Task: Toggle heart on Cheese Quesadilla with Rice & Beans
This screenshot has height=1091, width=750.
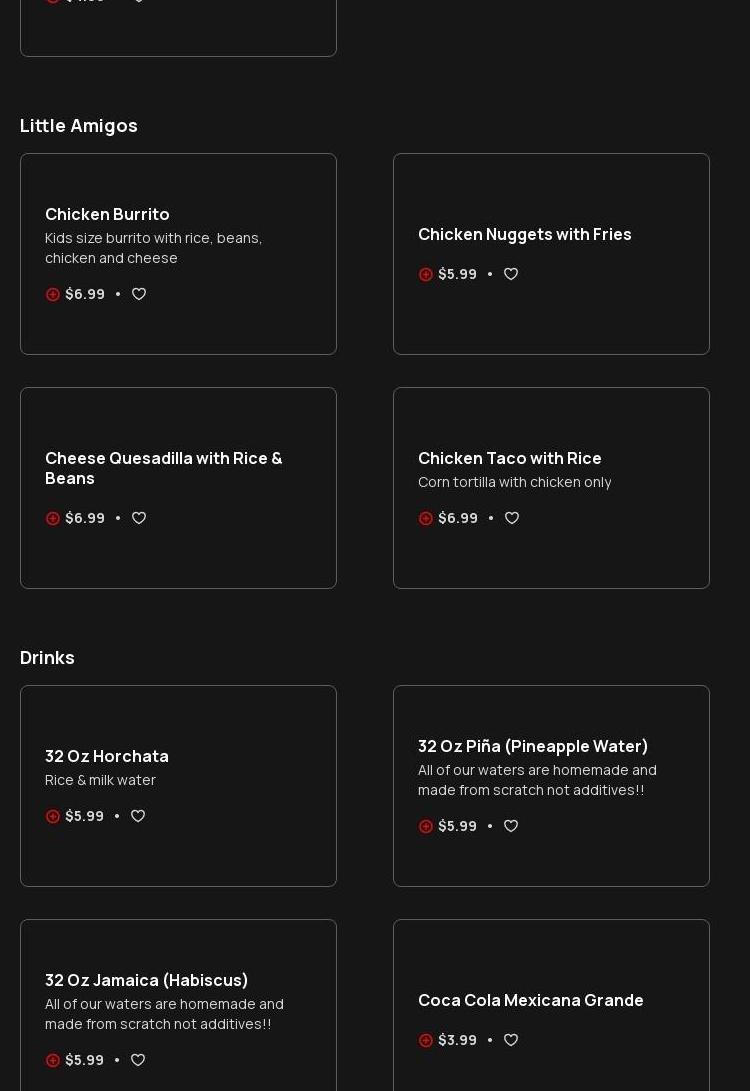Action: [x=139, y=518]
